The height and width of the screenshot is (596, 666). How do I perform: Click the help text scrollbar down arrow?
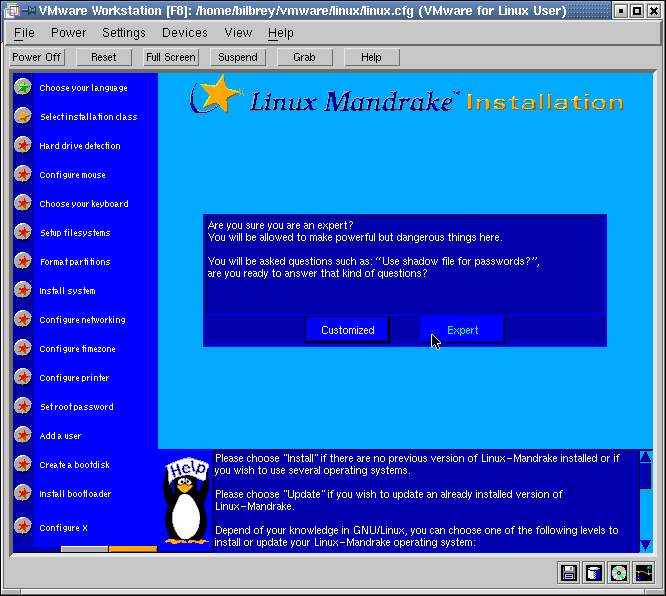click(x=645, y=544)
